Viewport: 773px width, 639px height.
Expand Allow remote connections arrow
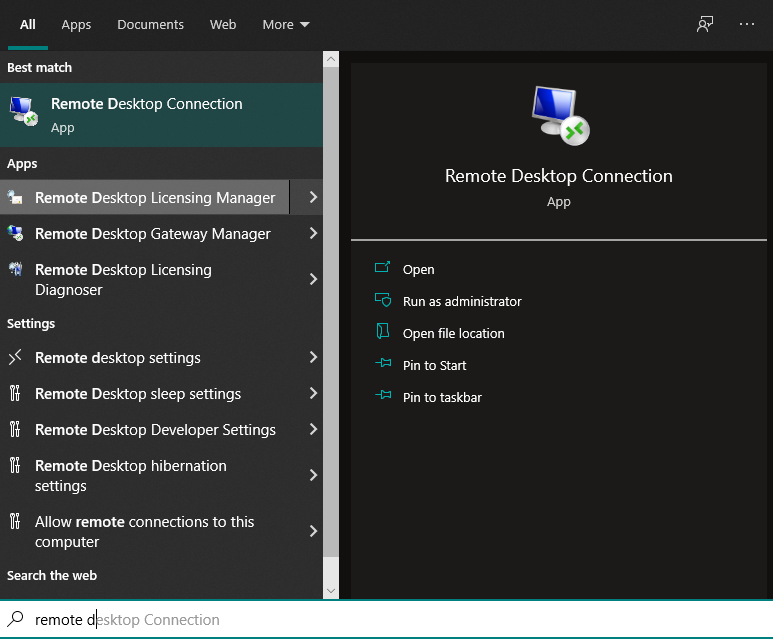click(x=313, y=531)
